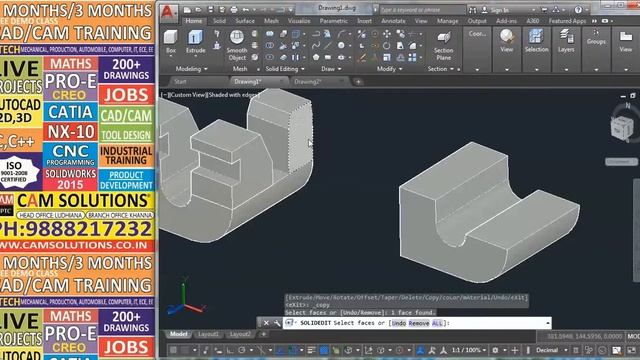
Task: Switch to the Surface ribbon tab
Action: point(245,21)
